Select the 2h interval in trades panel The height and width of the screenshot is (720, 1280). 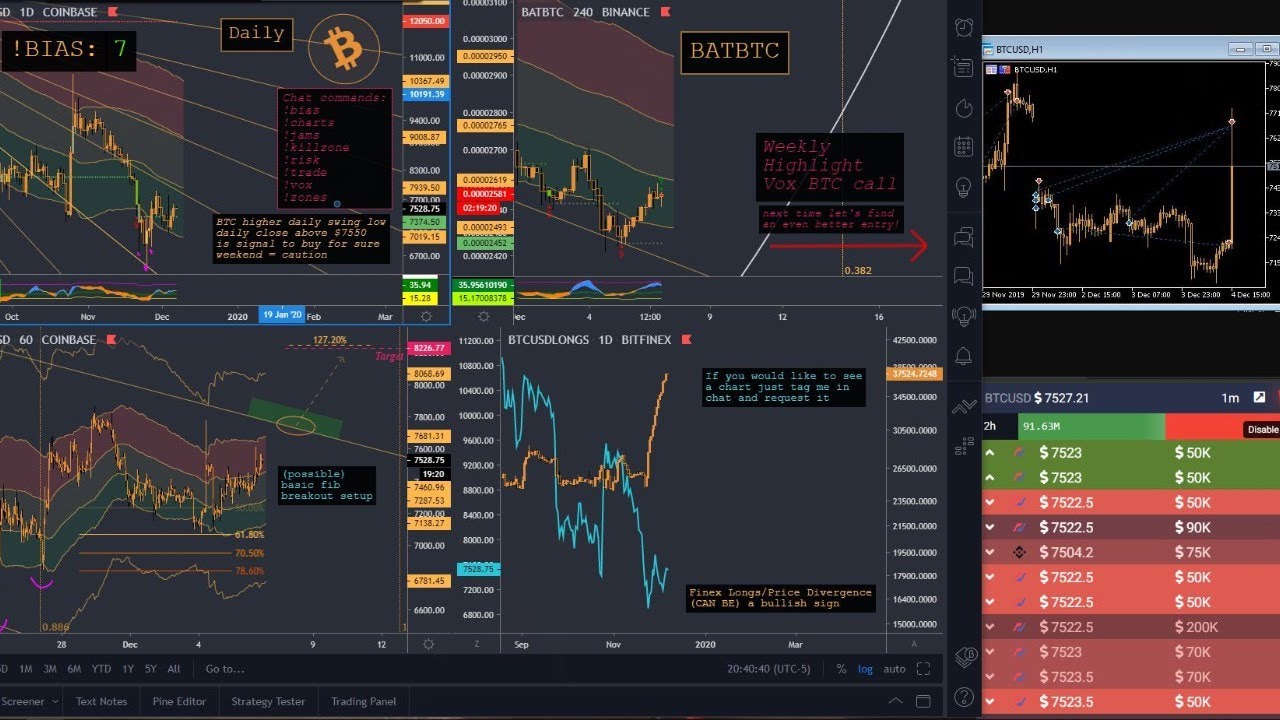pyautogui.click(x=992, y=426)
